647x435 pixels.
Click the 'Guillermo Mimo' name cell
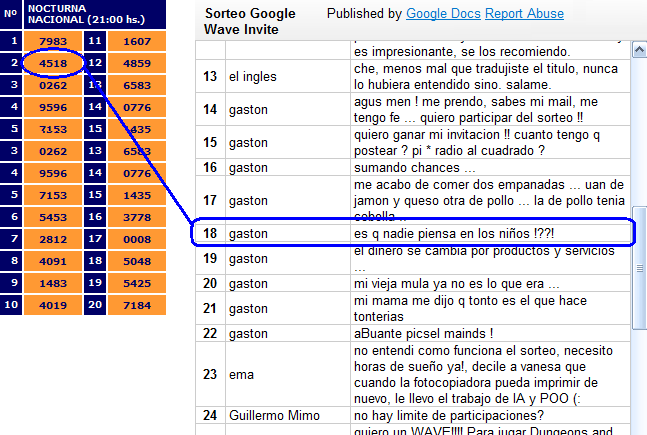(288, 415)
